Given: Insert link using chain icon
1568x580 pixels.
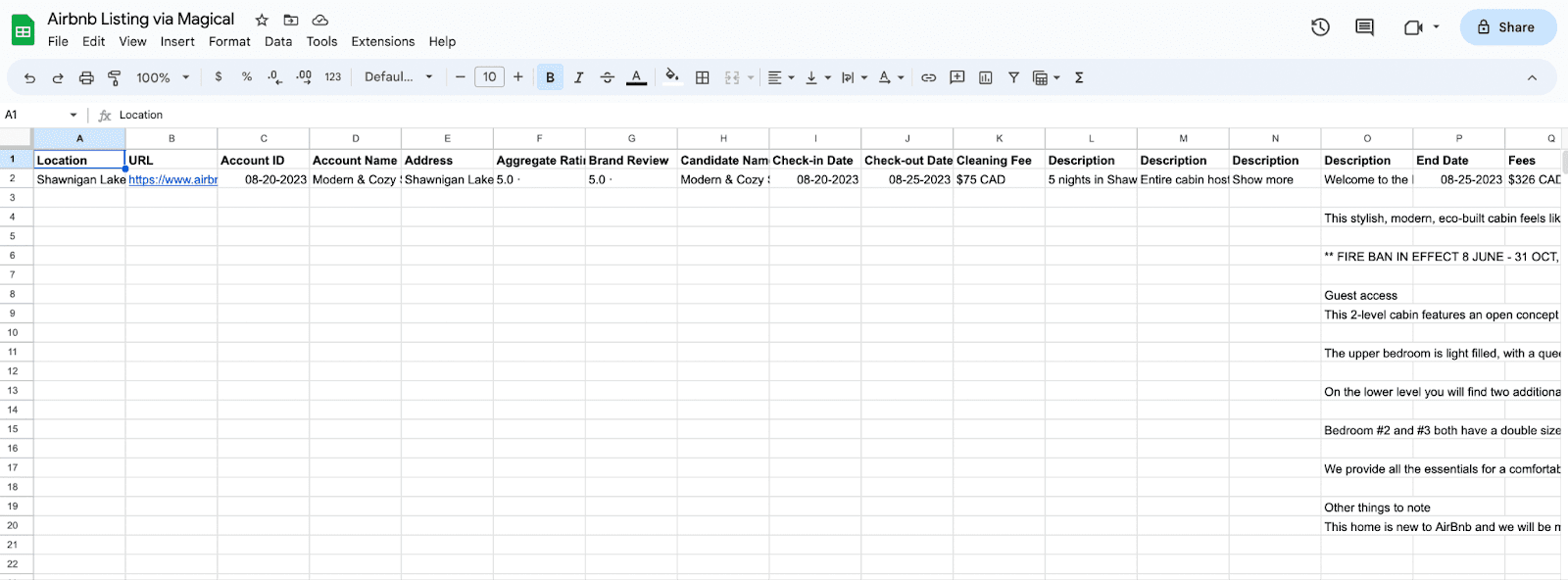Looking at the screenshot, I should tap(928, 77).
